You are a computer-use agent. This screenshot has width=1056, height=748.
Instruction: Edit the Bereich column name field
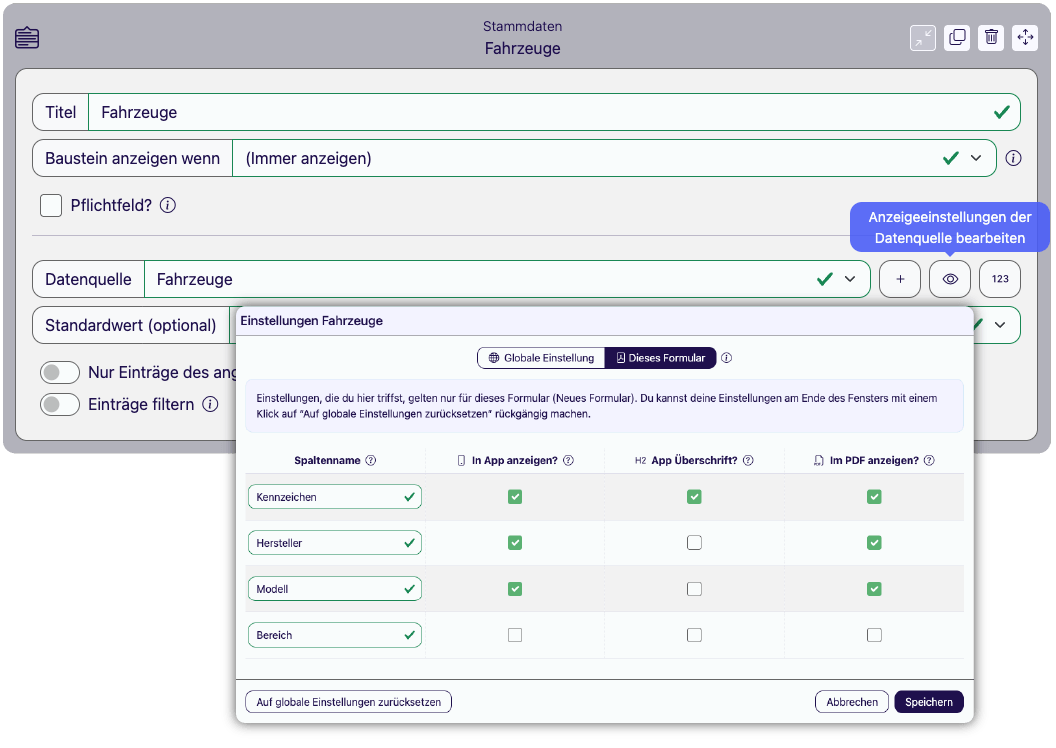pos(335,635)
